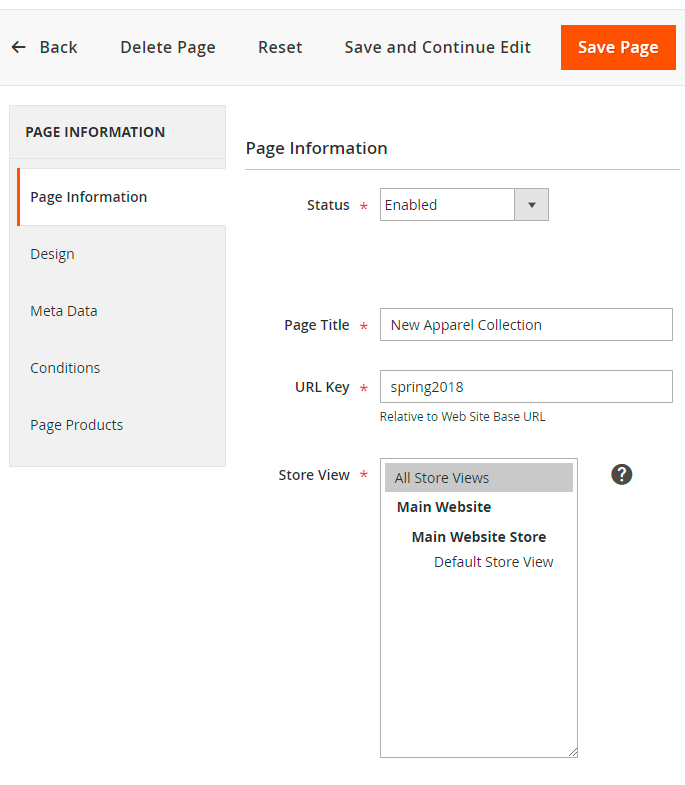
Task: Open the Conditions tab
Action: (x=65, y=368)
